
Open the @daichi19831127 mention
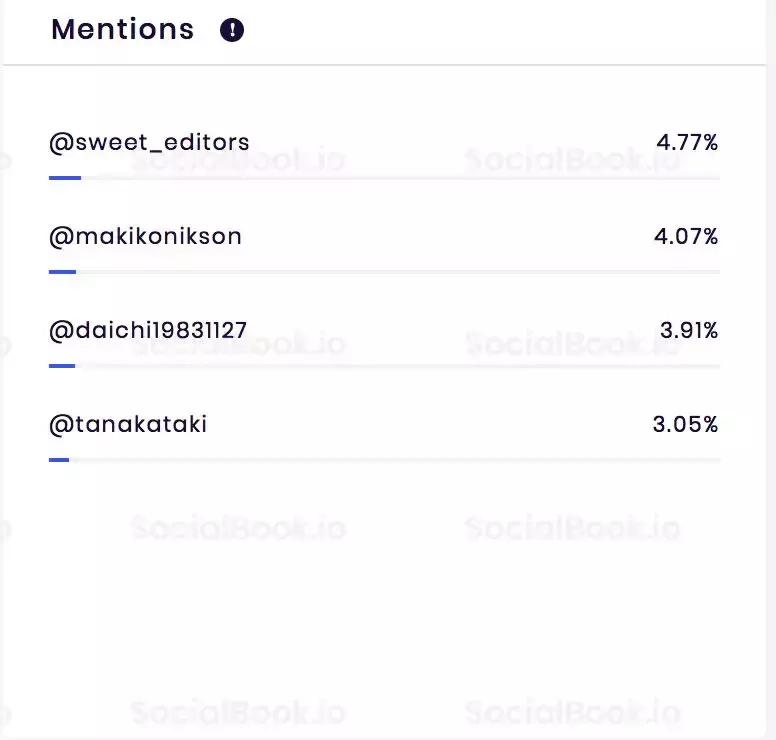(x=148, y=330)
